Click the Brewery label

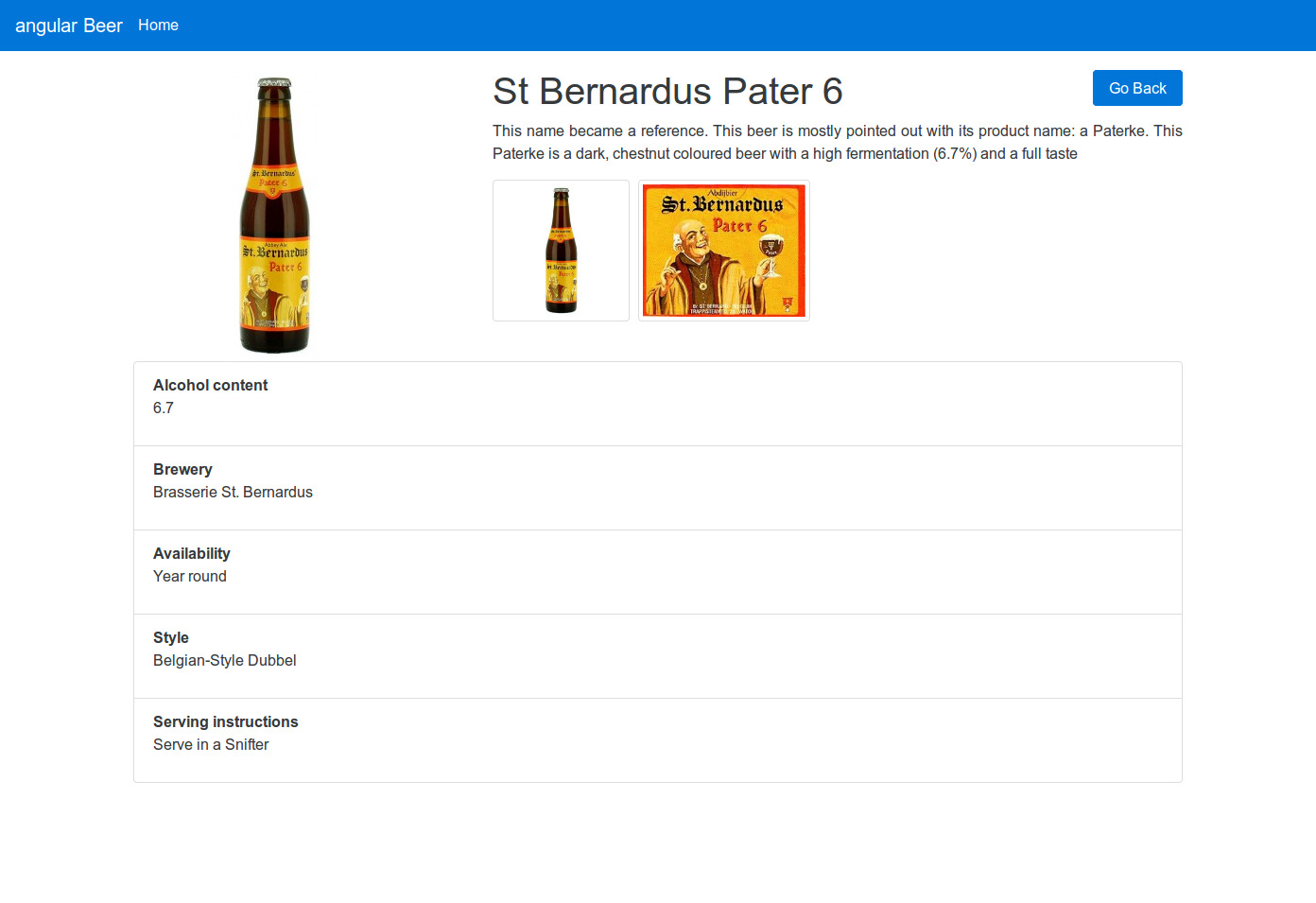pyautogui.click(x=182, y=469)
